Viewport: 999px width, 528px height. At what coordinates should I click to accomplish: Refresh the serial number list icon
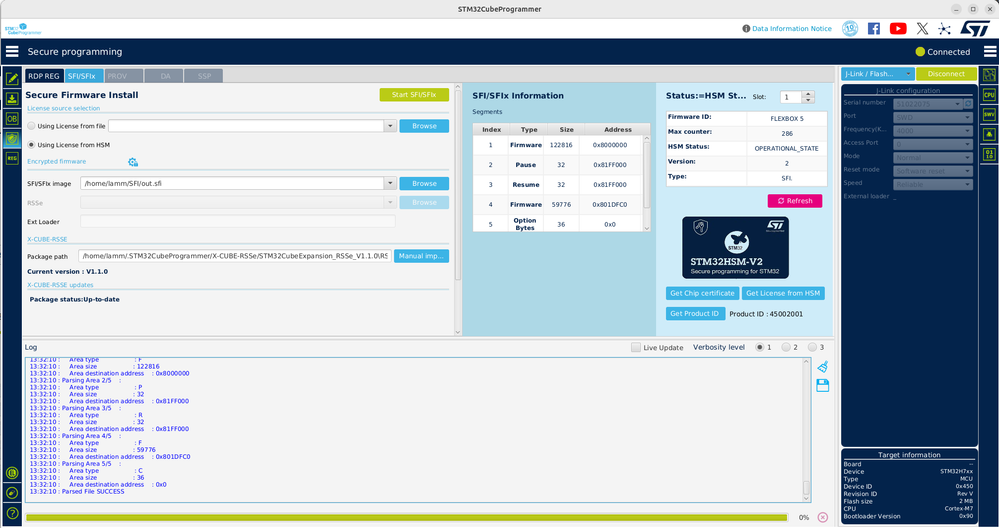pos(968,103)
